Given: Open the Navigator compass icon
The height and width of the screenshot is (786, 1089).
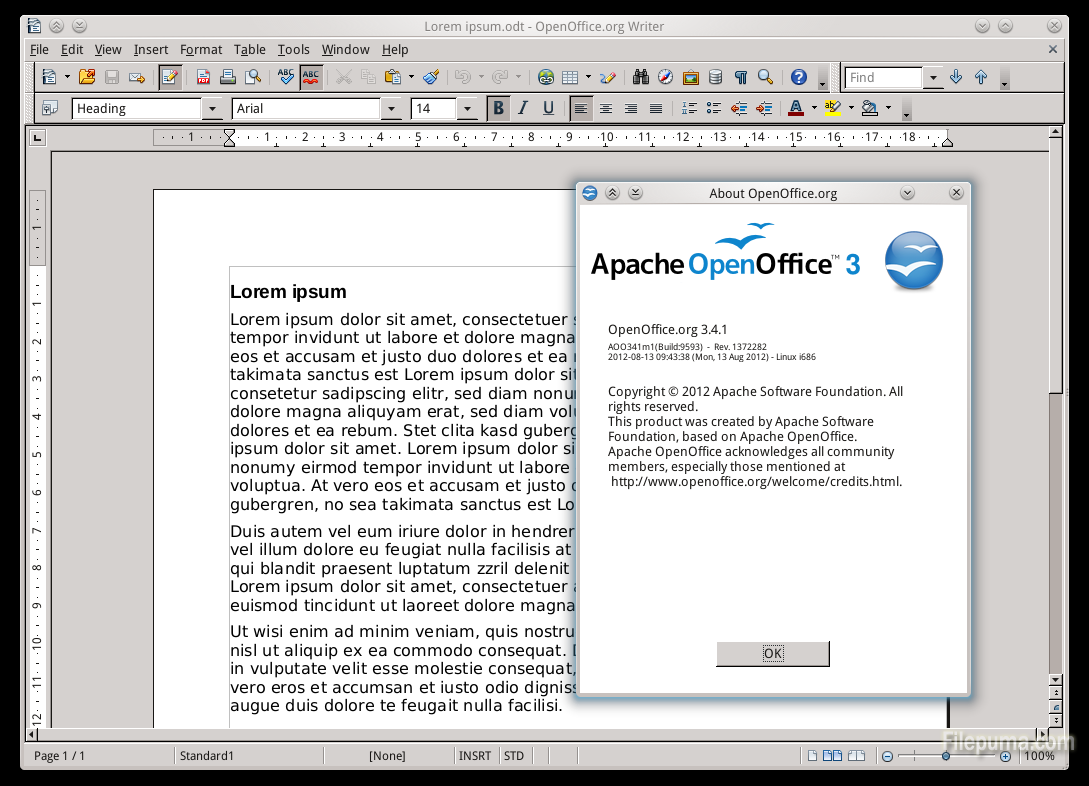Looking at the screenshot, I should [665, 77].
